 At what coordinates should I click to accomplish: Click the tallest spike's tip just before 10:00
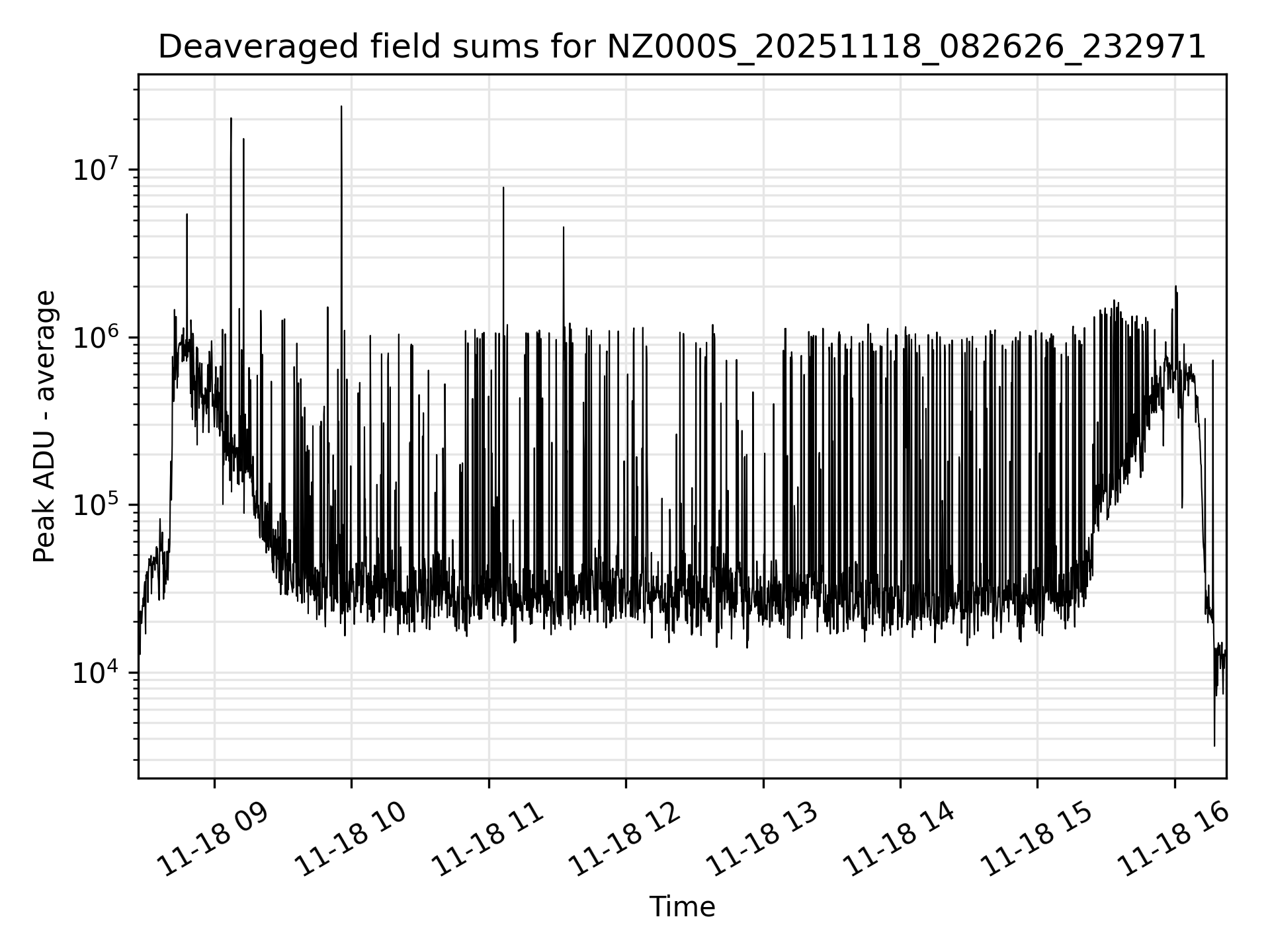(341, 106)
